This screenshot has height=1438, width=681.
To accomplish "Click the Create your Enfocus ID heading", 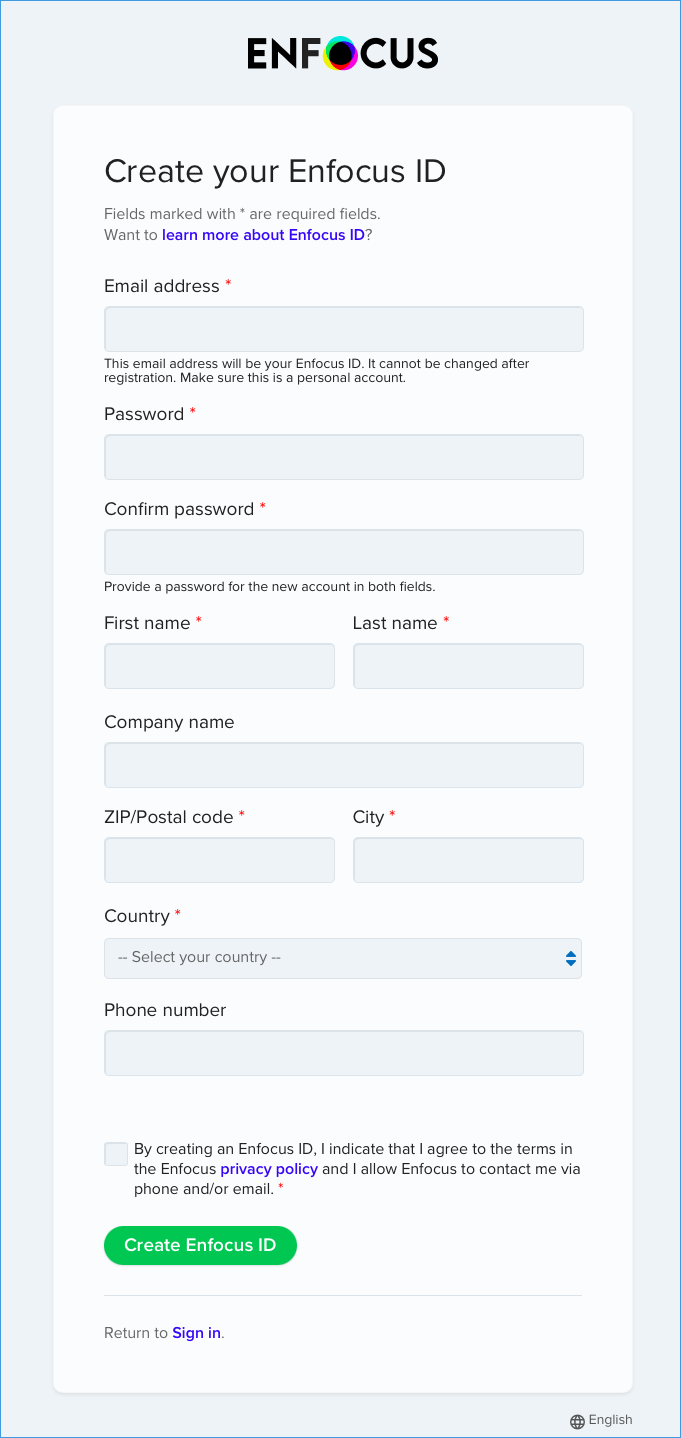I will pos(275,171).
